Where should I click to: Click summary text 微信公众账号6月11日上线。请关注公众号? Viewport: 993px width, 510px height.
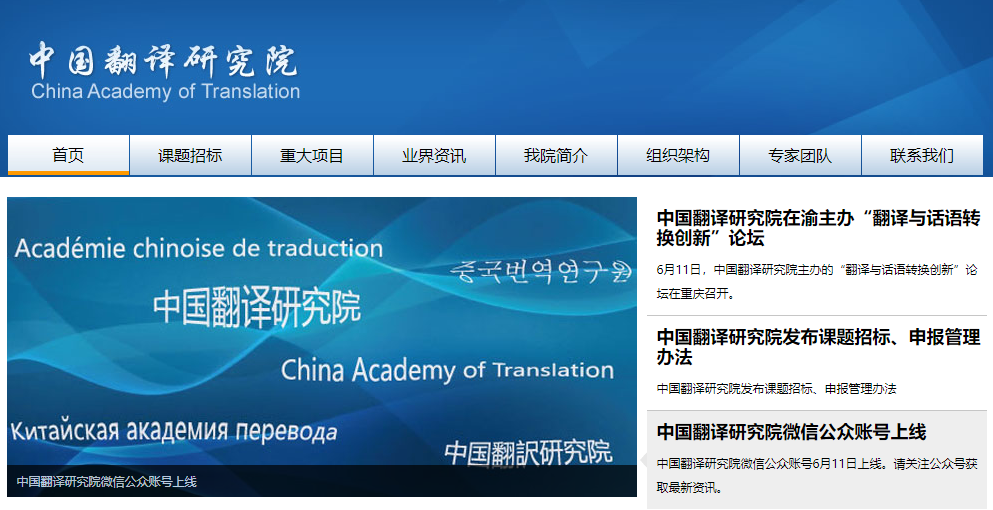[816, 475]
